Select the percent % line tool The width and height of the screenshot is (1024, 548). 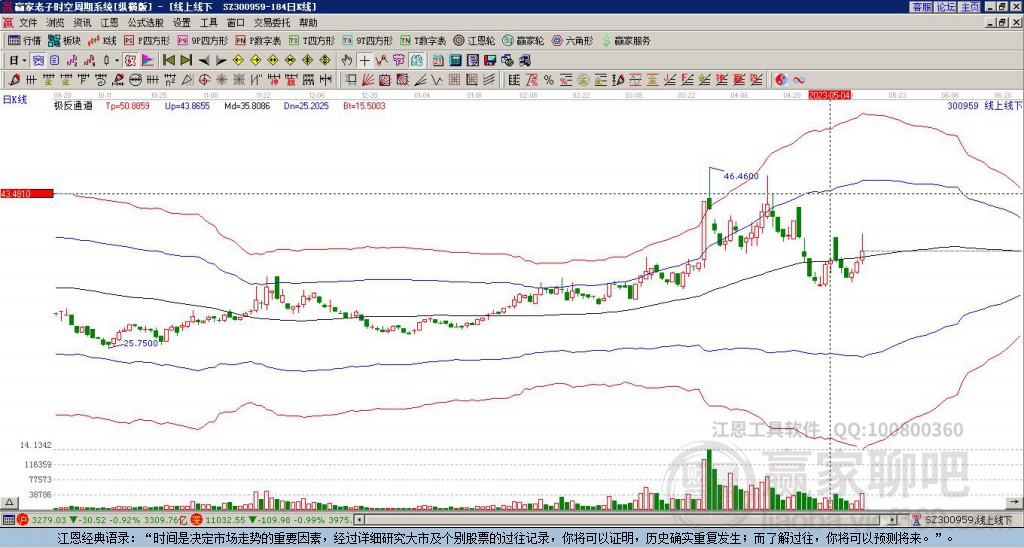(549, 80)
